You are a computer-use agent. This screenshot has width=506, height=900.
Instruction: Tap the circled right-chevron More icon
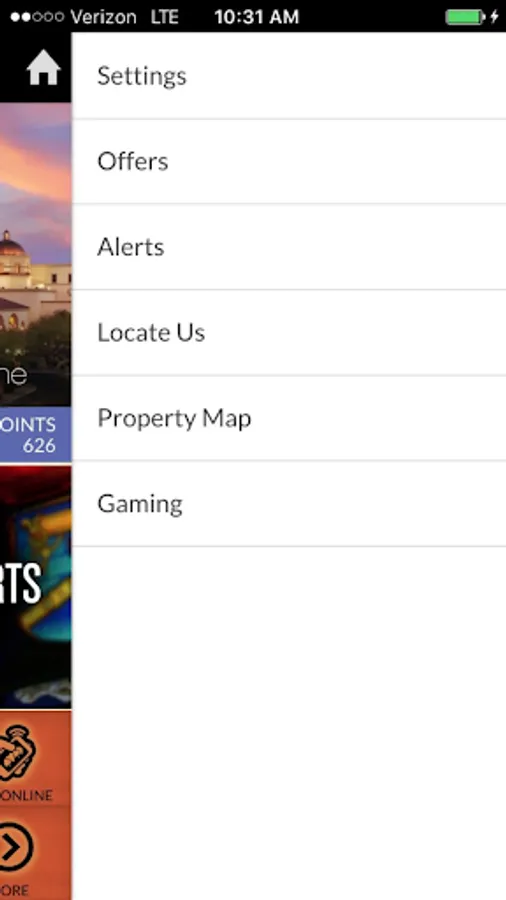16,847
